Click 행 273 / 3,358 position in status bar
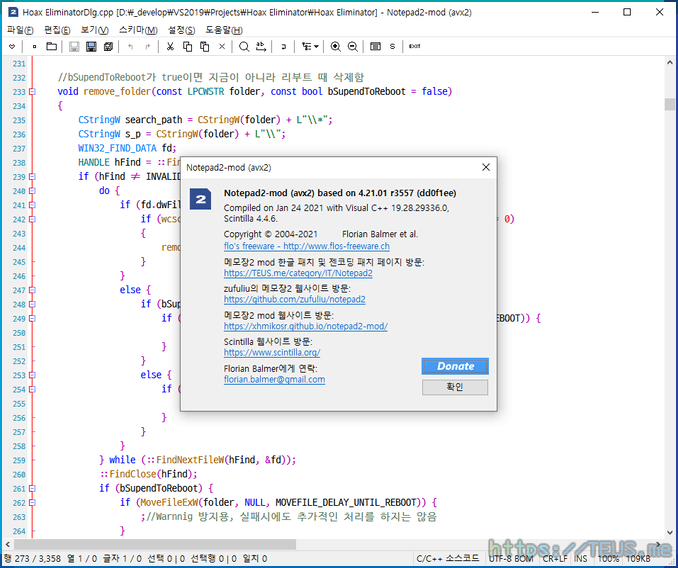This screenshot has width=678, height=568. point(32,558)
